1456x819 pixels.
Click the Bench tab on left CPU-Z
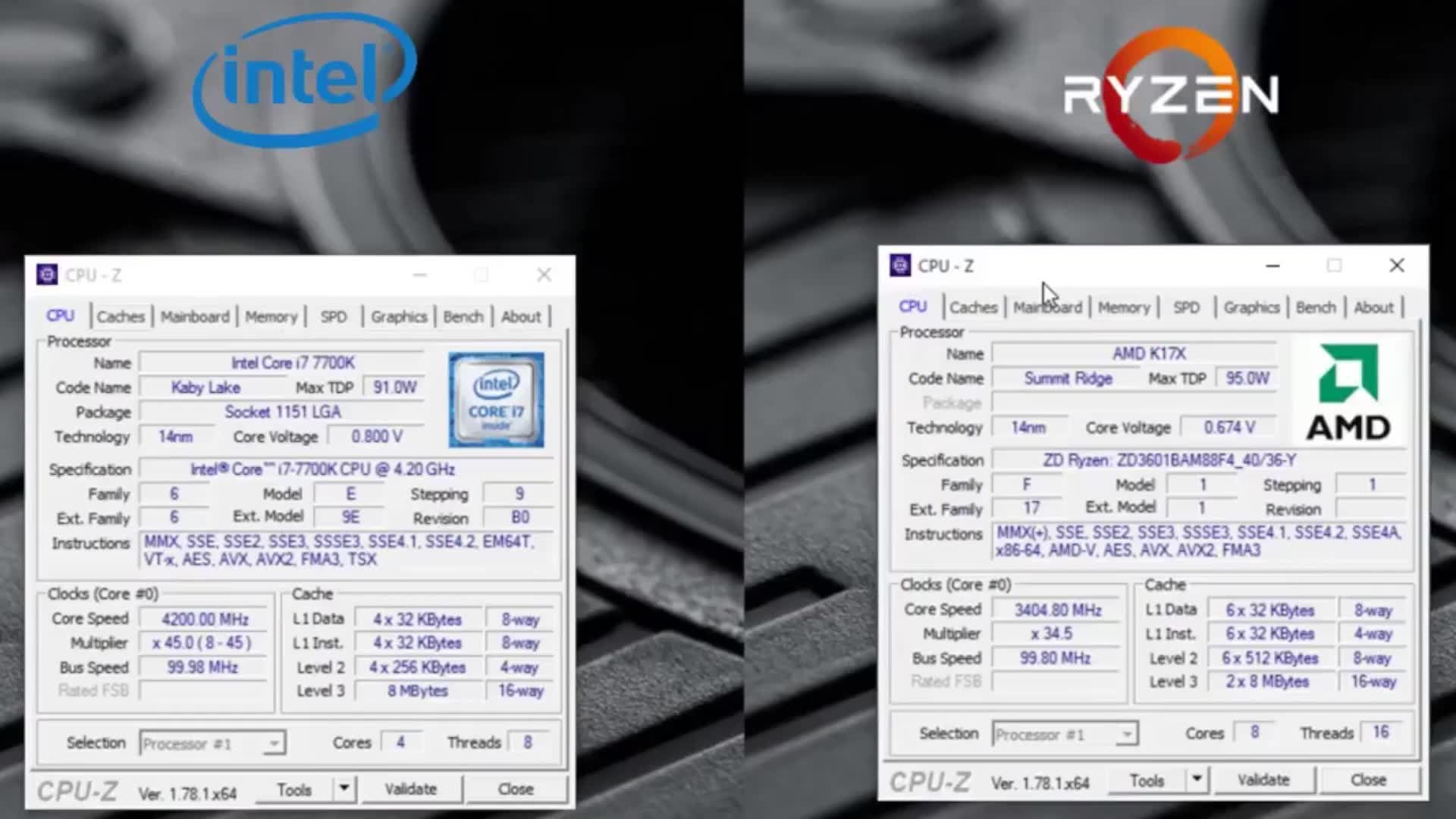coord(462,316)
